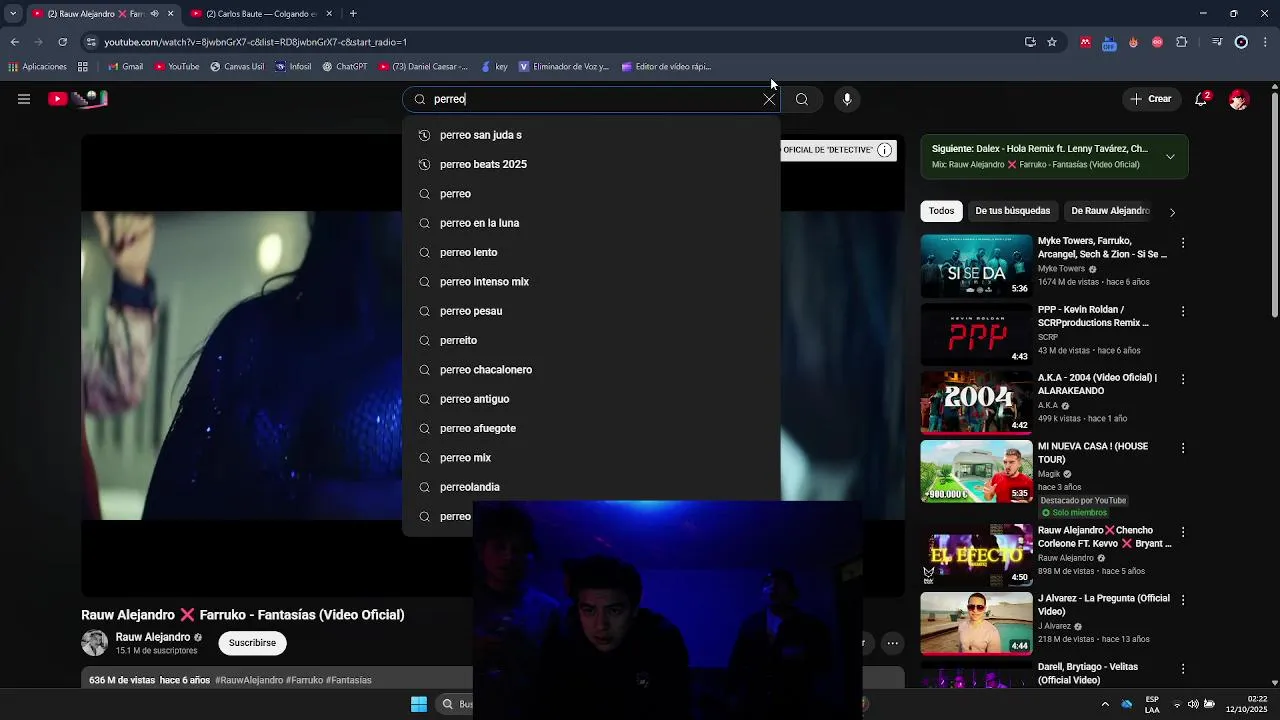Show info for 'Oficial de Detective' card
1280x720 pixels.
pyautogui.click(x=884, y=150)
